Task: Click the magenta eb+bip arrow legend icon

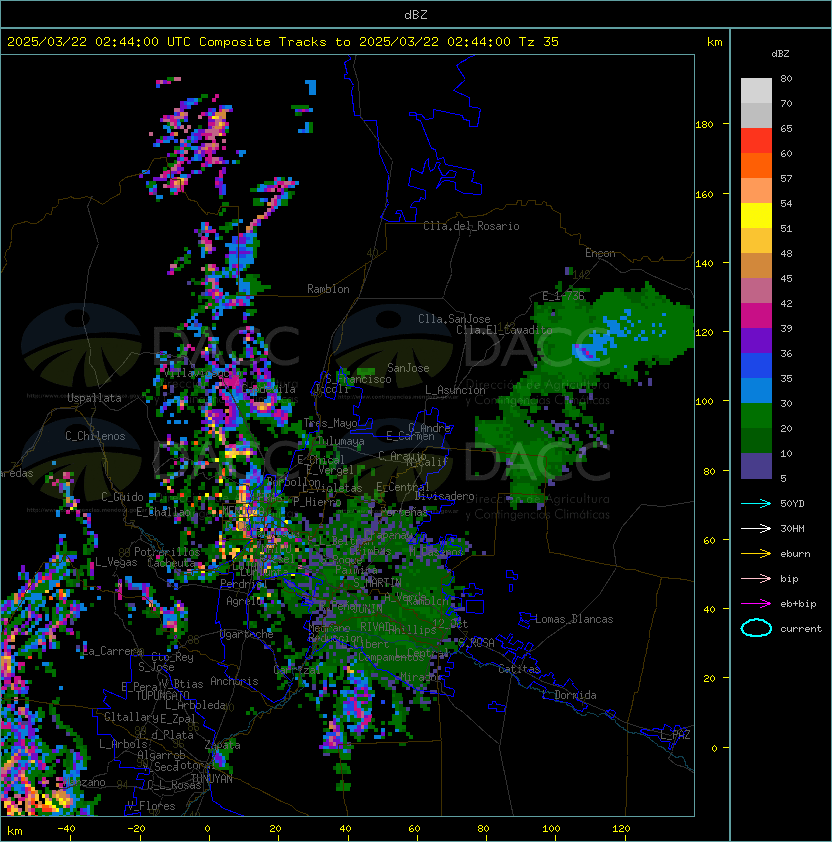Action: (x=756, y=604)
